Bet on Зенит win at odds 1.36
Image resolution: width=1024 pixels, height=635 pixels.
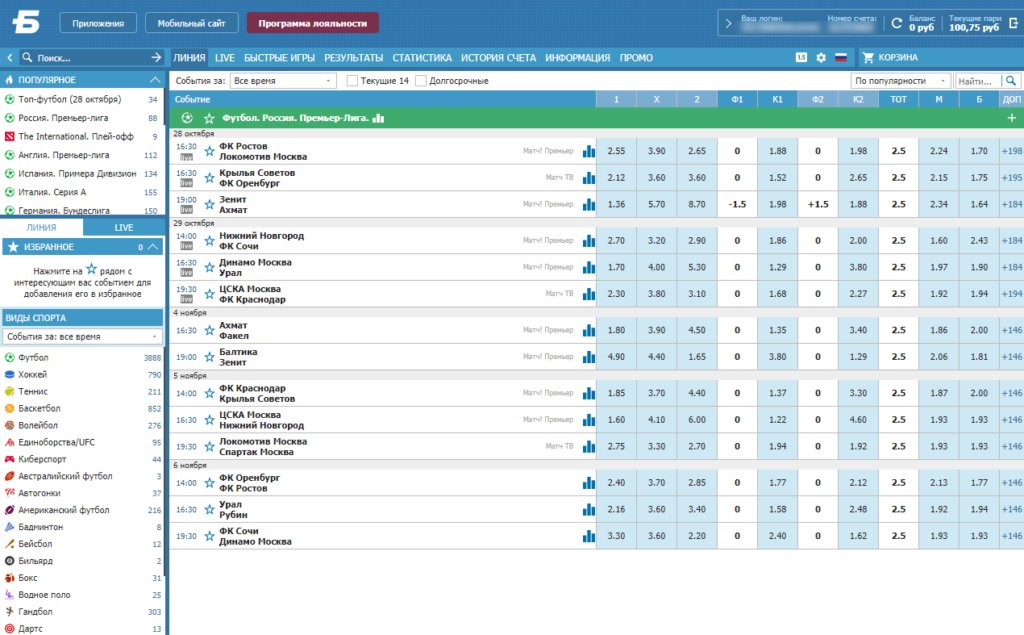click(x=616, y=204)
